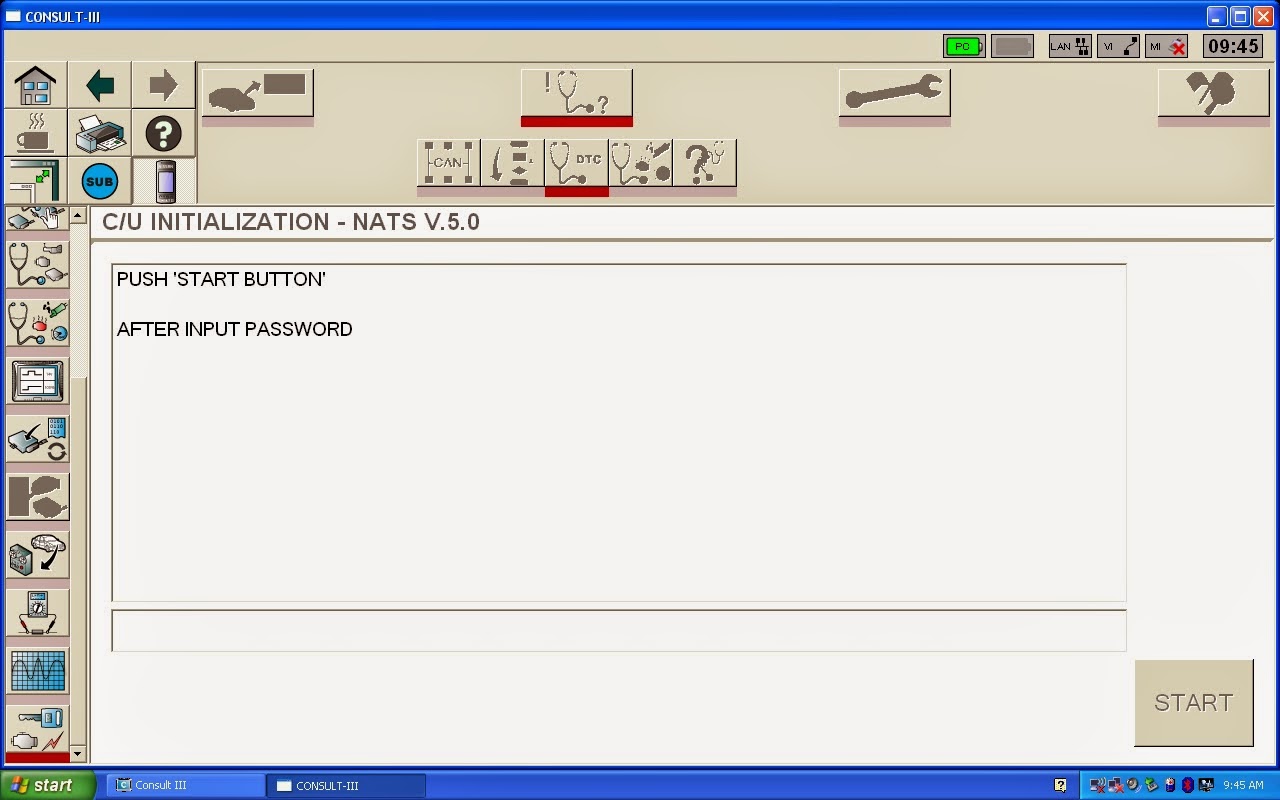Image resolution: width=1280 pixels, height=800 pixels.
Task: Click the C/U INITIALIZATION - NATS V.5.0 heading
Action: tap(291, 222)
